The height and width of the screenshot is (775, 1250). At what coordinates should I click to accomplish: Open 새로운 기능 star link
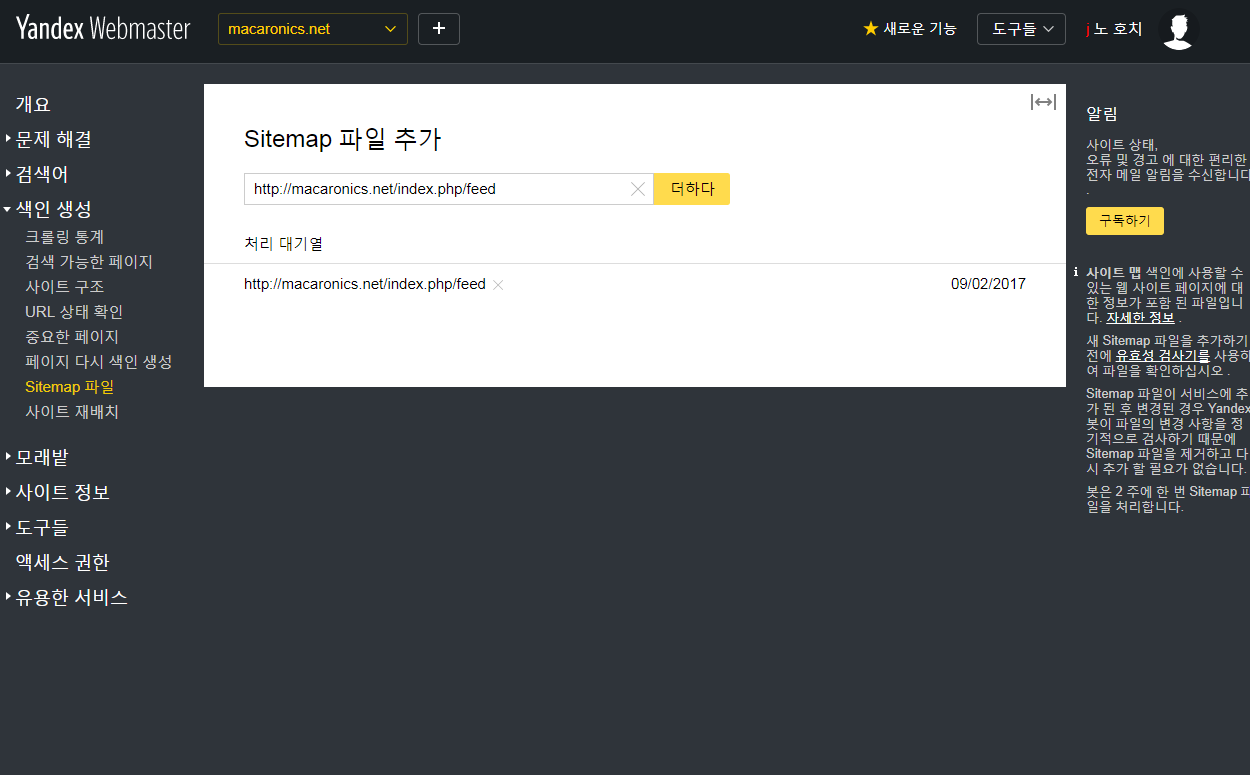click(x=910, y=29)
